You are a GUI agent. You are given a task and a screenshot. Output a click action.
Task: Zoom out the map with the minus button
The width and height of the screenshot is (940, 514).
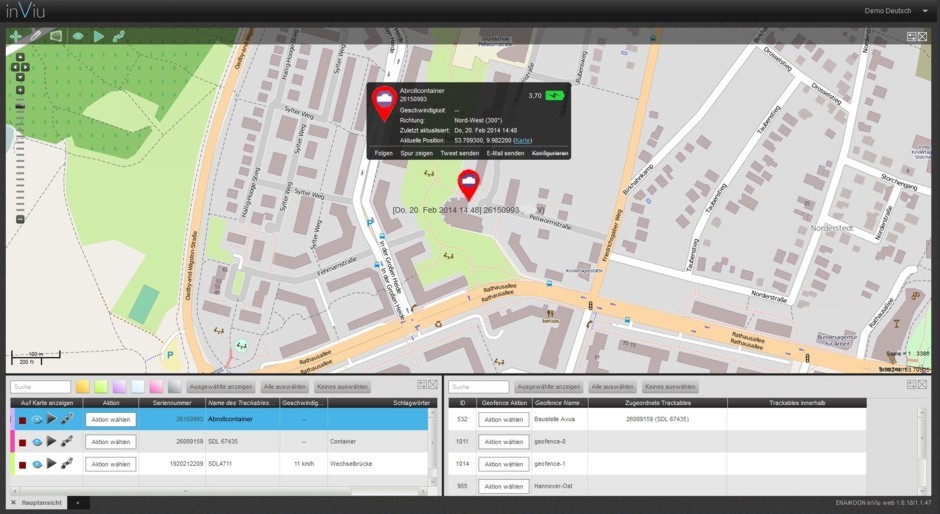pyautogui.click(x=20, y=220)
